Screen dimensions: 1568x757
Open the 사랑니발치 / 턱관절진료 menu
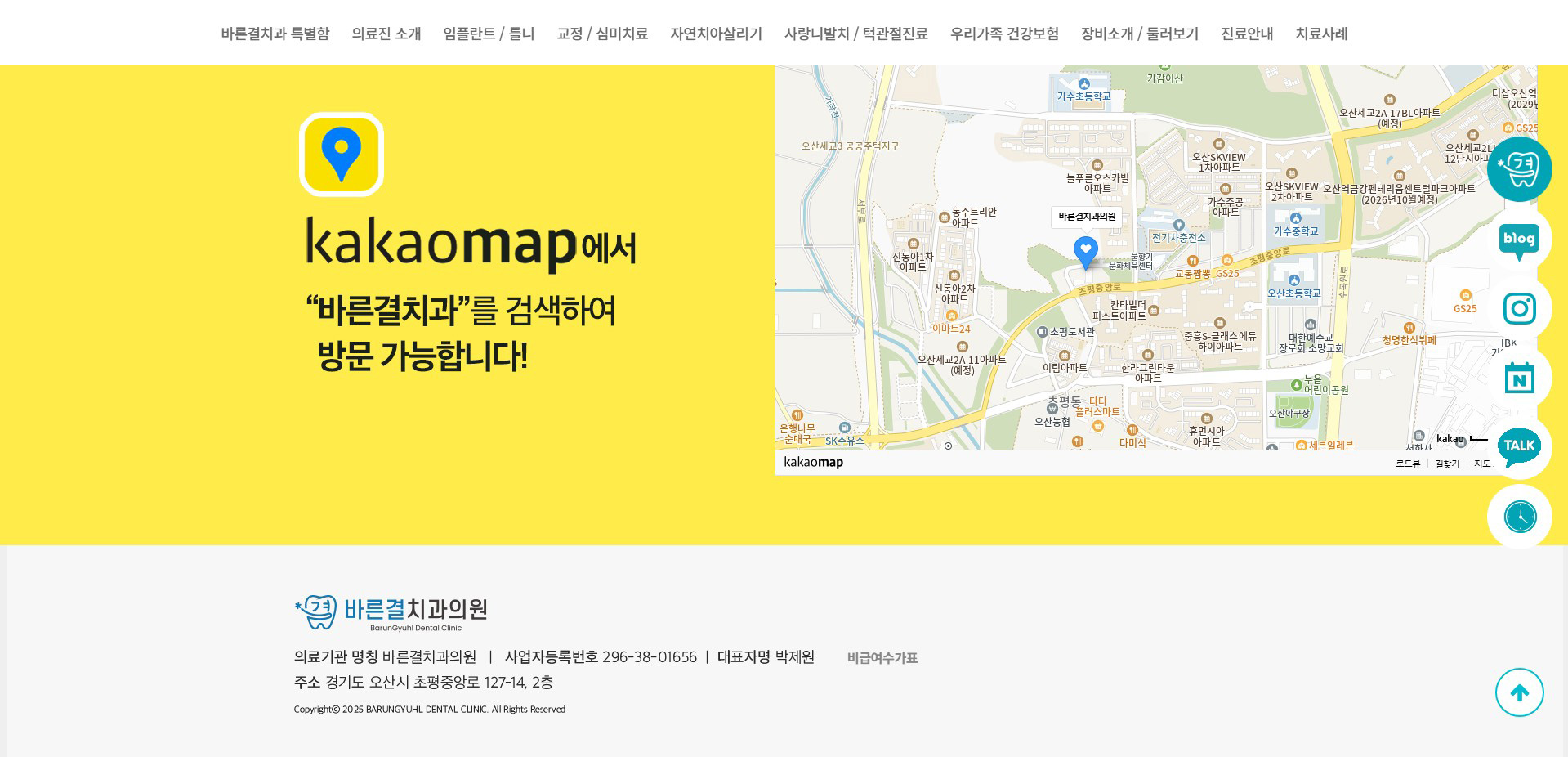point(855,34)
